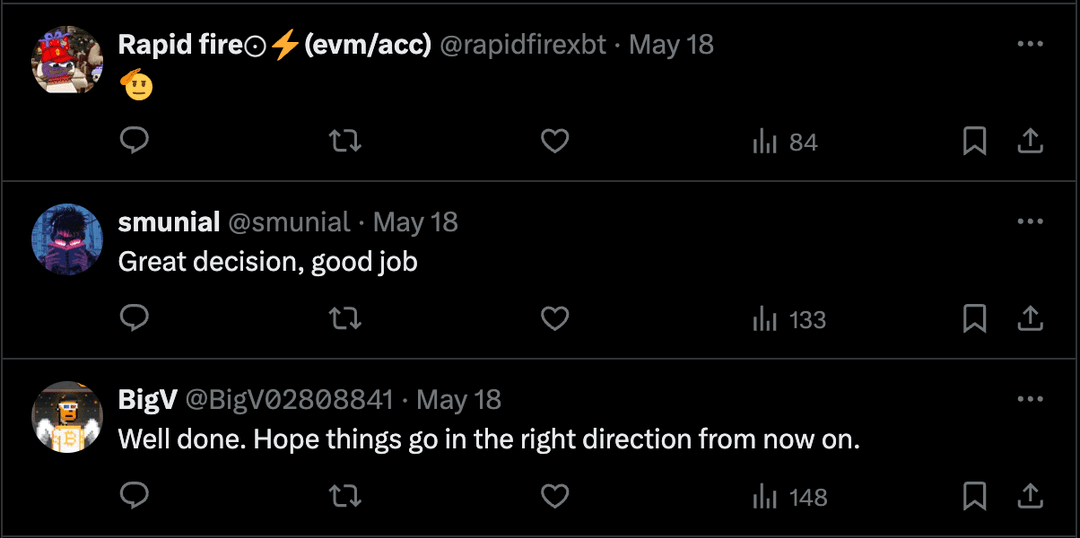Open more options for Rapid fire's tweet
The width and height of the screenshot is (1080, 538).
(x=1030, y=44)
